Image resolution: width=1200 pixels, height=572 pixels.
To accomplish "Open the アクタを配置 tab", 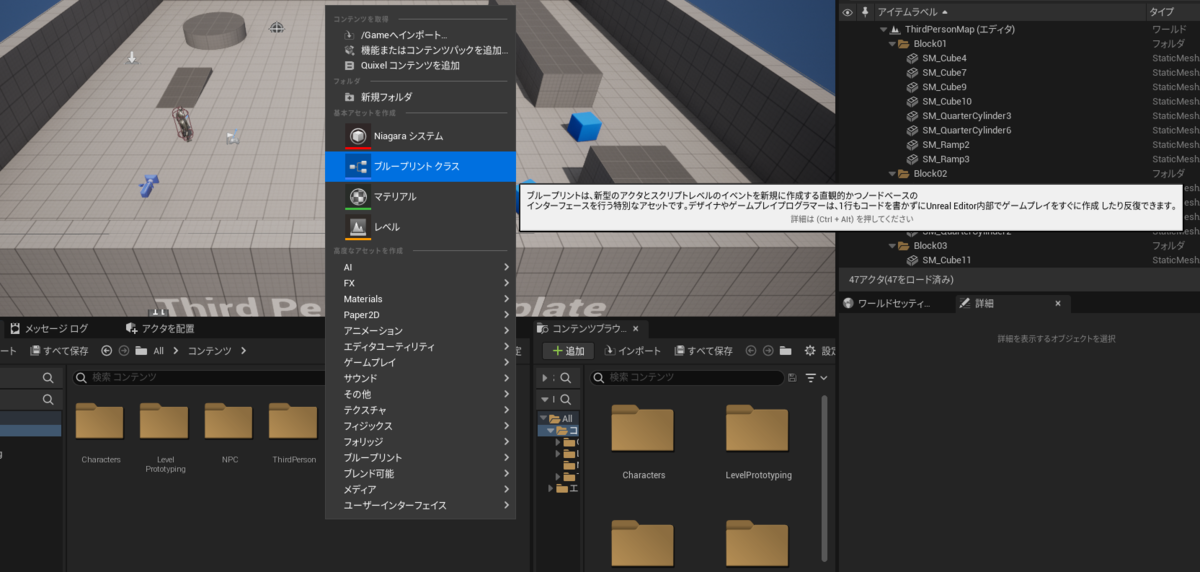I will click(x=161, y=328).
